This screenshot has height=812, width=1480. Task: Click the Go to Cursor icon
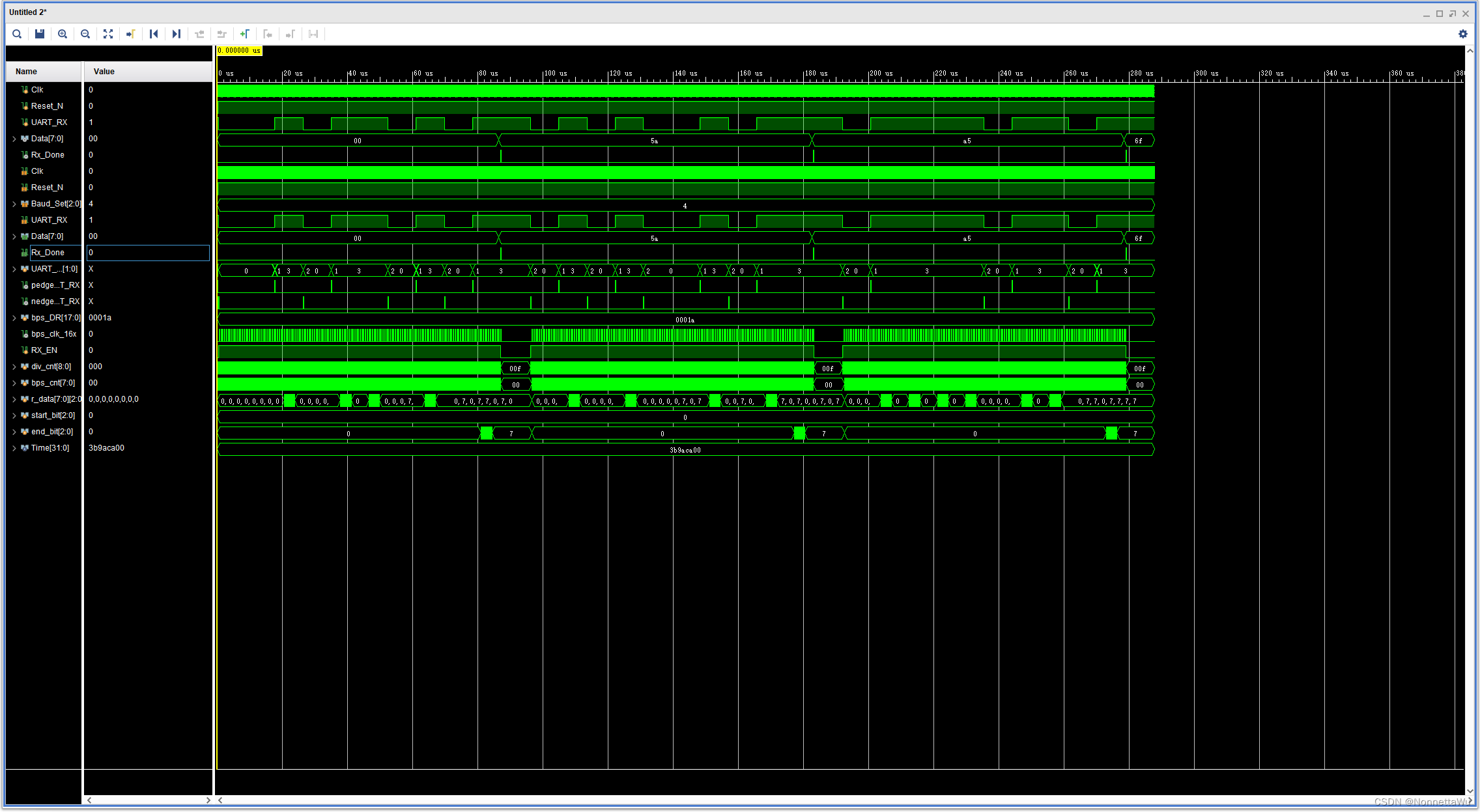click(131, 34)
